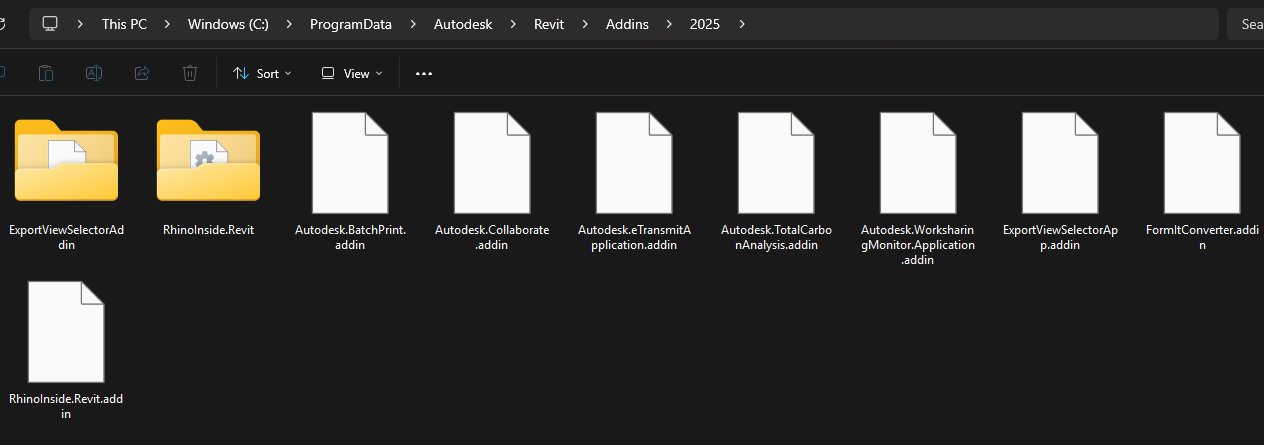Click the RhinoInside.Revit folder name text
The width and height of the screenshot is (1264, 445).
[208, 230]
